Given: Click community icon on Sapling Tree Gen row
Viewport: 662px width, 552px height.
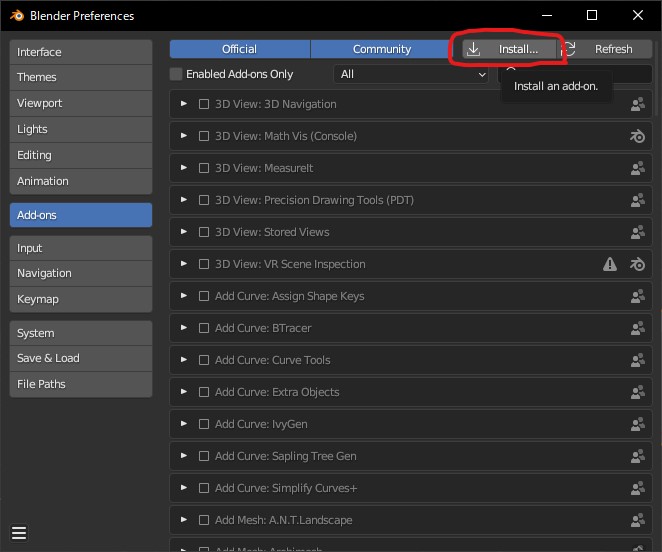Looking at the screenshot, I should (x=638, y=456).
